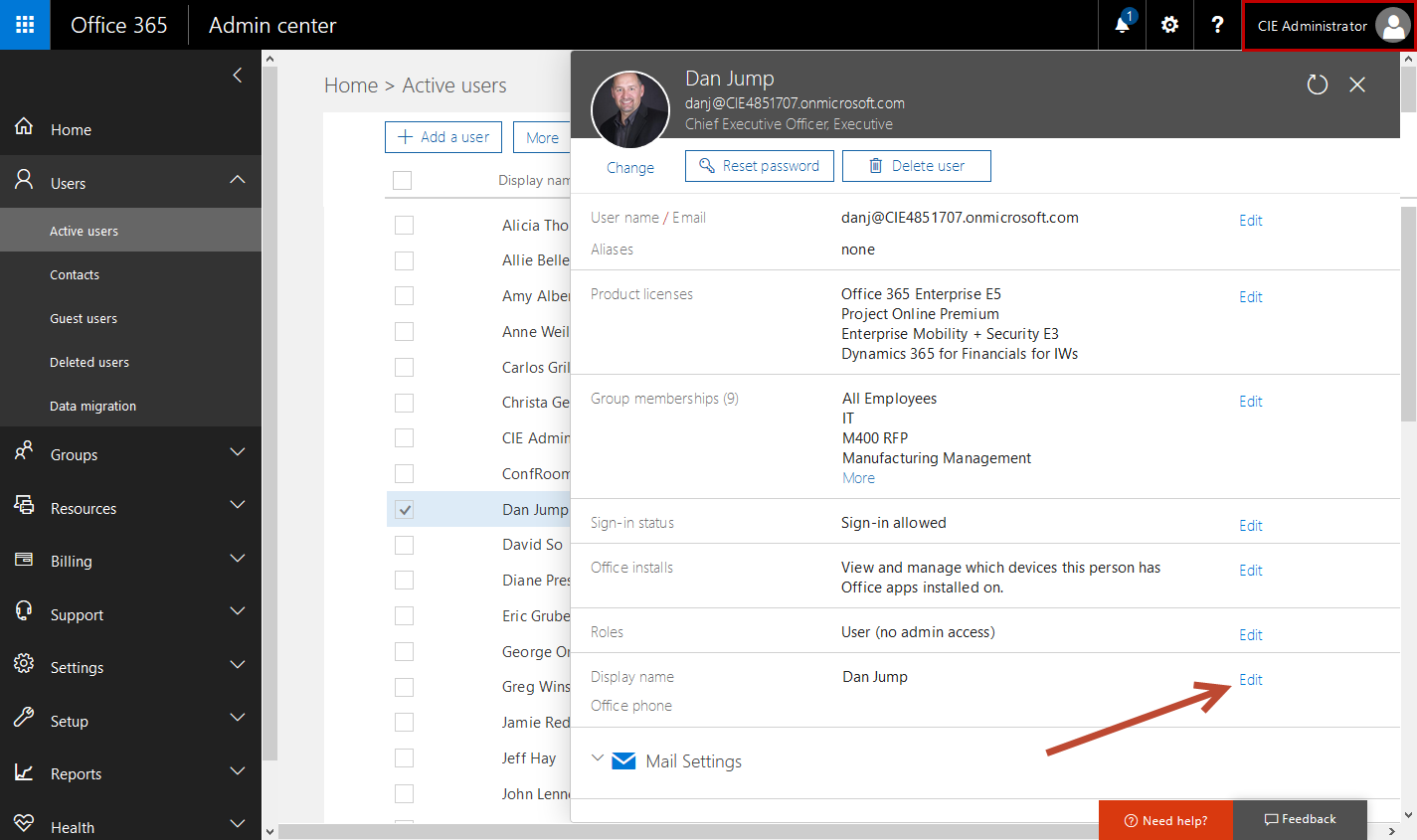This screenshot has width=1417, height=840.
Task: Expand the Mail Settings section
Action: click(598, 758)
